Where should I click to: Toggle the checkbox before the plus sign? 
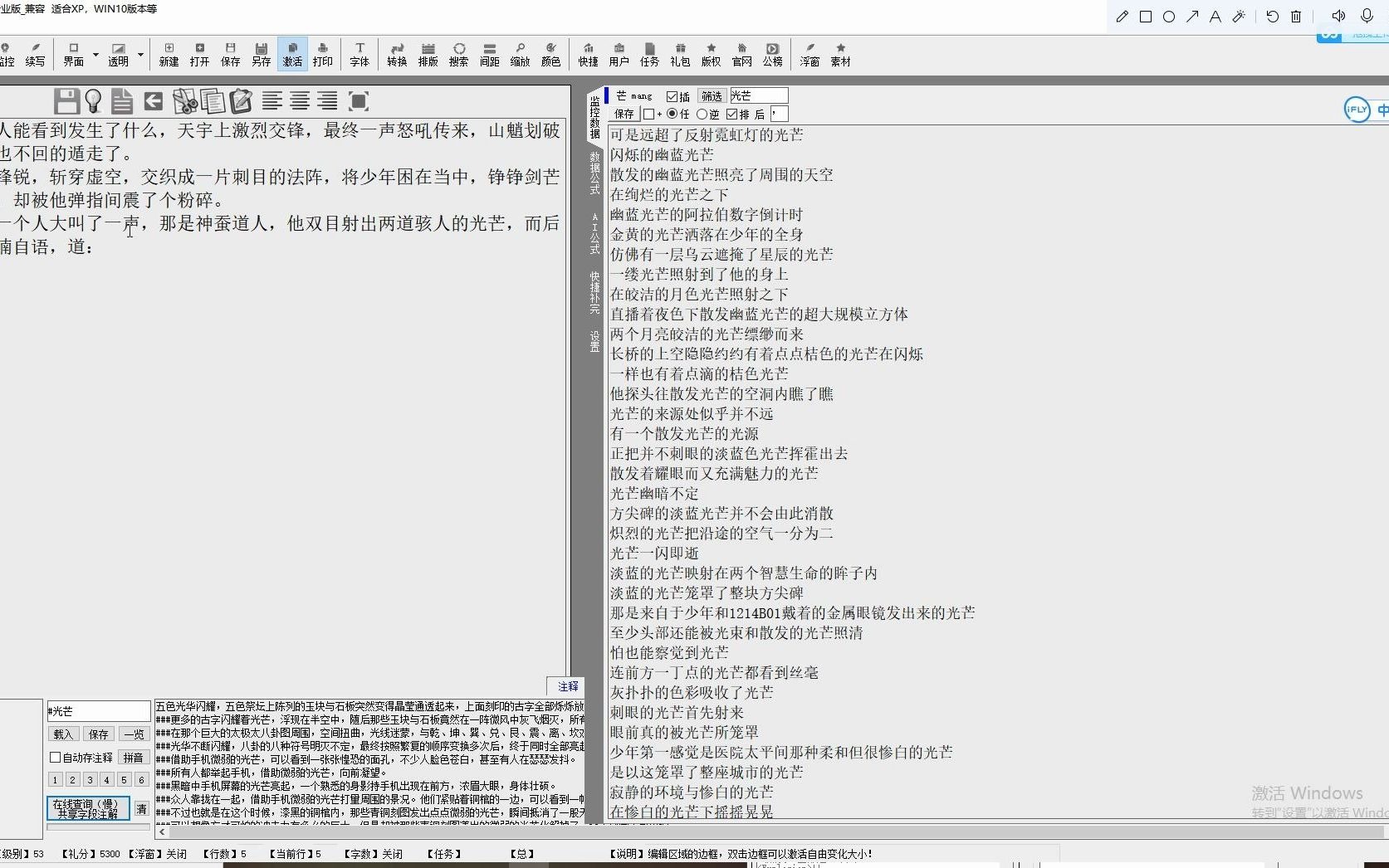pyautogui.click(x=648, y=115)
